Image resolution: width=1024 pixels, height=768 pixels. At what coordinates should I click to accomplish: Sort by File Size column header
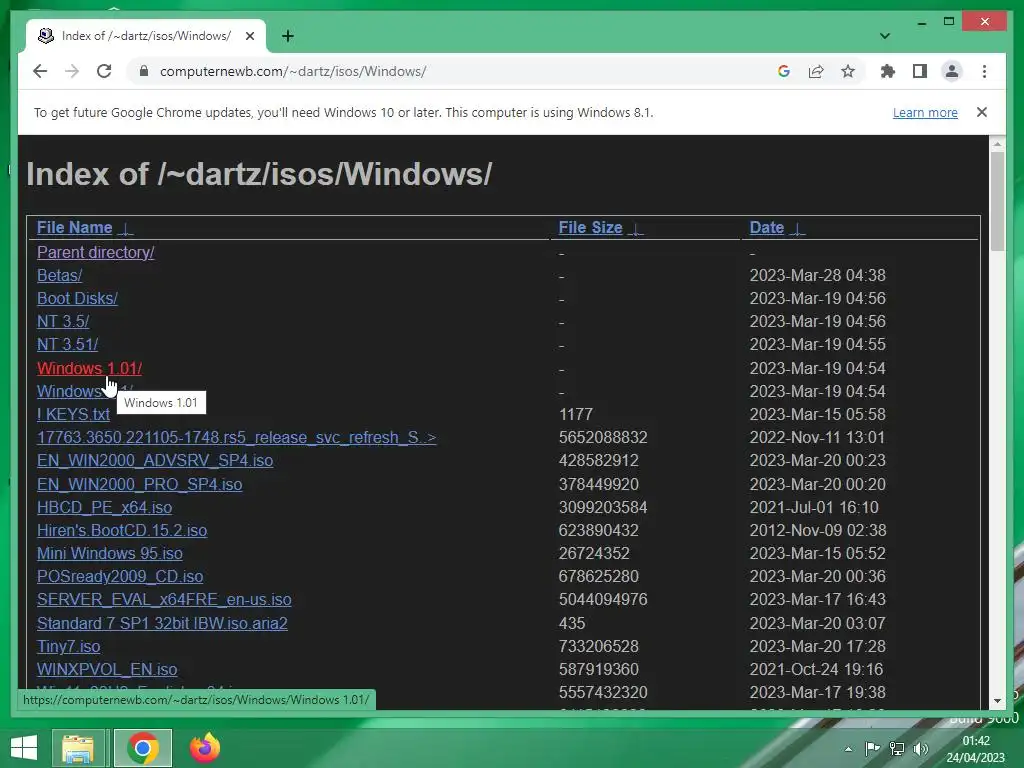(590, 227)
